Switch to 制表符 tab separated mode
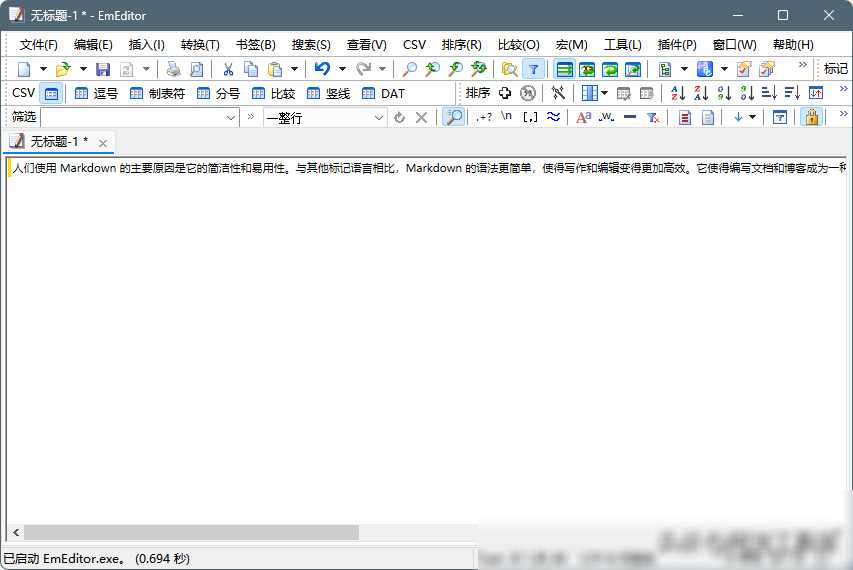Viewport: 853px width, 570px height. tap(157, 94)
